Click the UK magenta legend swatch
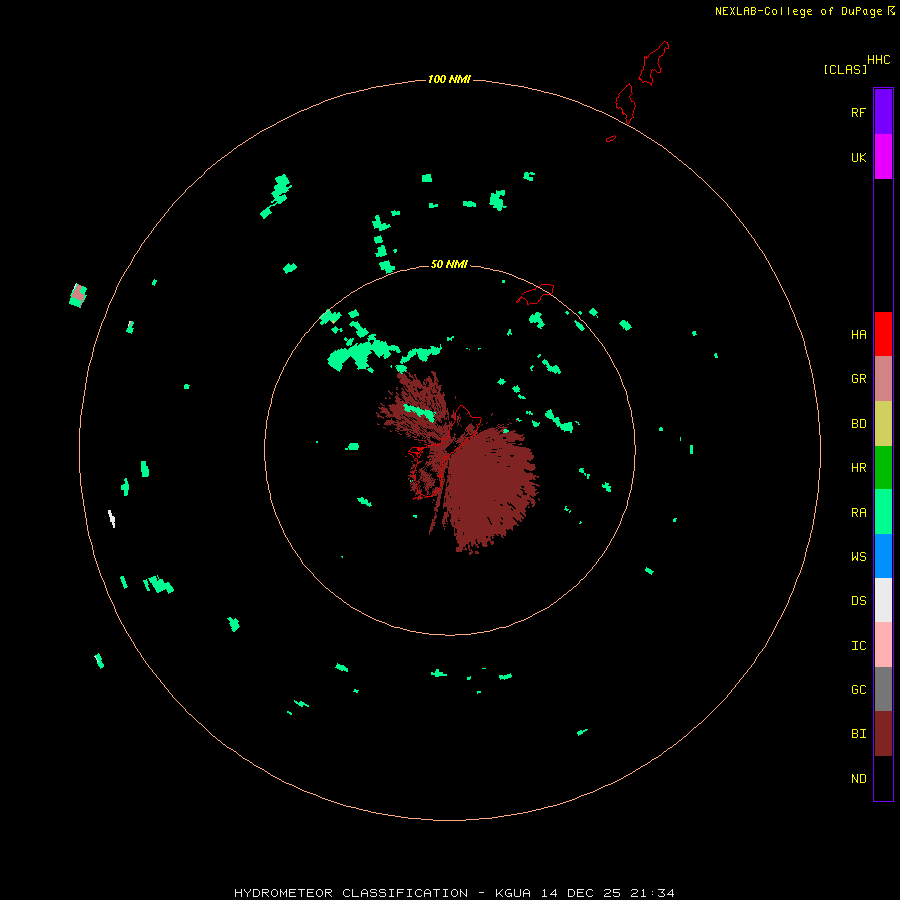The height and width of the screenshot is (900, 900). (883, 157)
